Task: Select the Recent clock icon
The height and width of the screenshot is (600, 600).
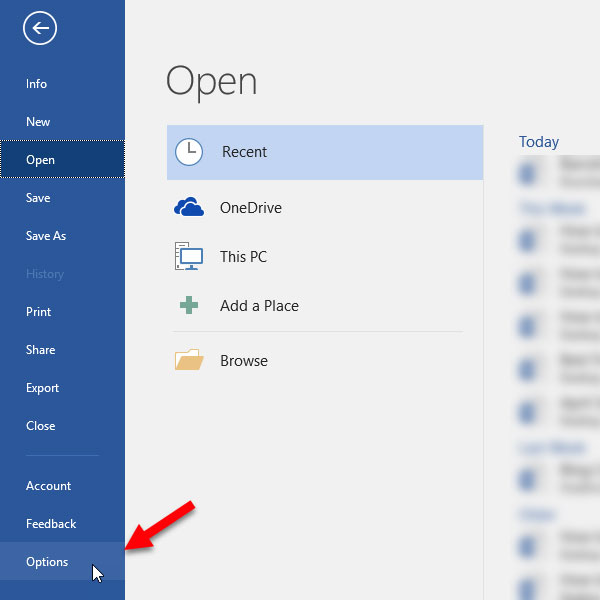Action: [189, 152]
